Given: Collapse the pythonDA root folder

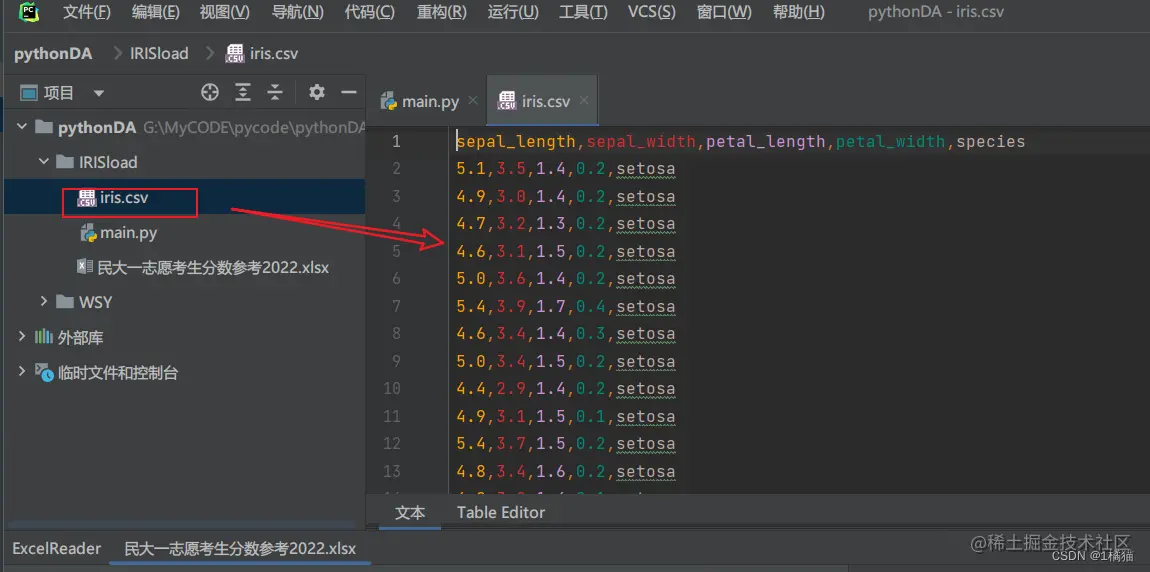Looking at the screenshot, I should pyautogui.click(x=23, y=127).
